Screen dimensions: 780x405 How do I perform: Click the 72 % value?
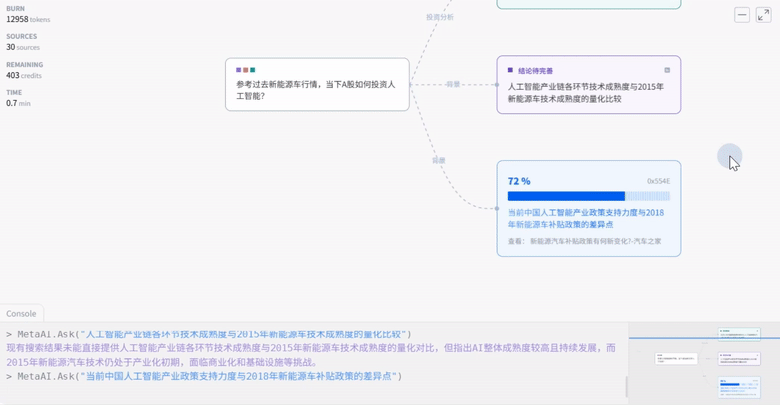coord(519,181)
